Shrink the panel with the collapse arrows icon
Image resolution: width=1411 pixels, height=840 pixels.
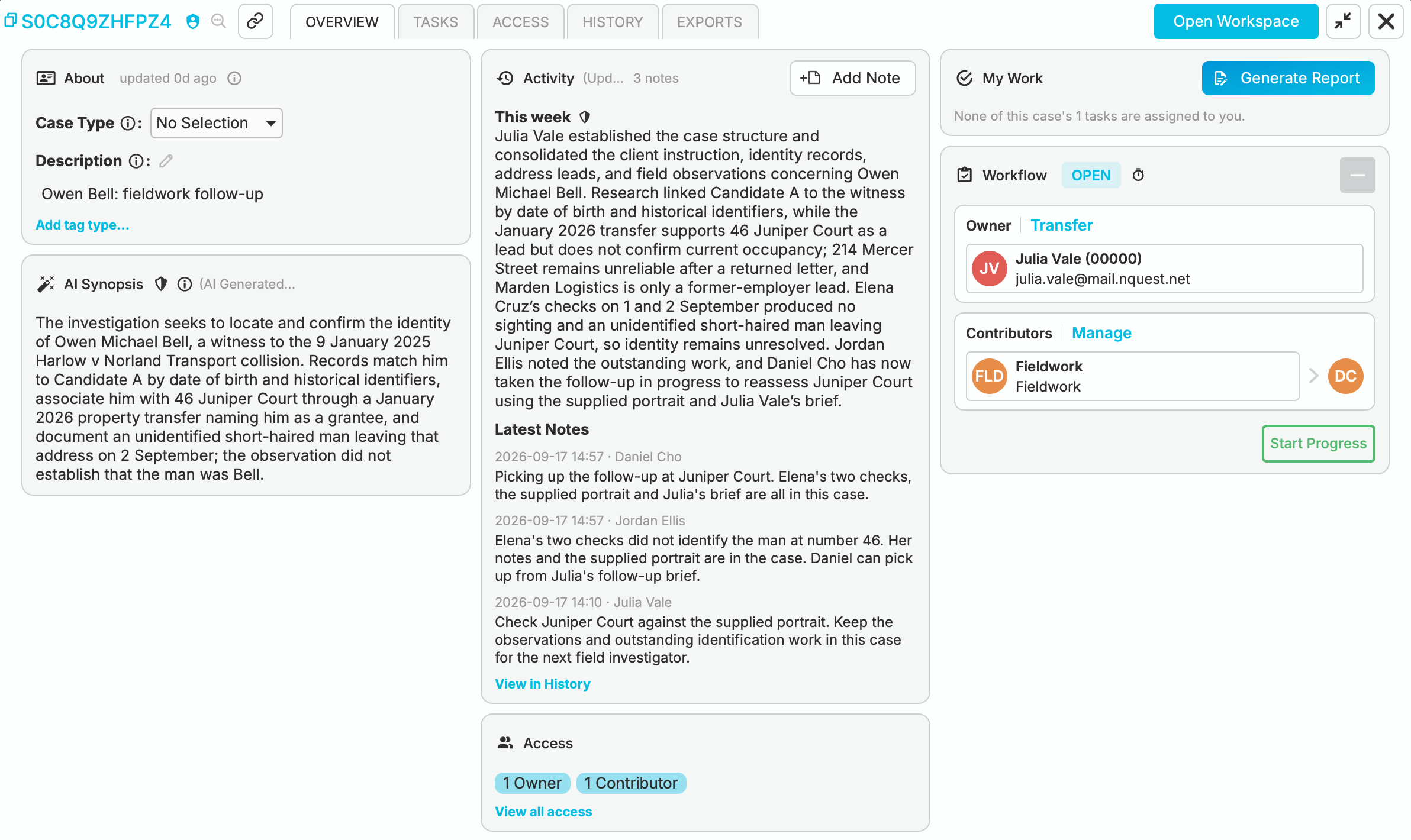[1343, 21]
